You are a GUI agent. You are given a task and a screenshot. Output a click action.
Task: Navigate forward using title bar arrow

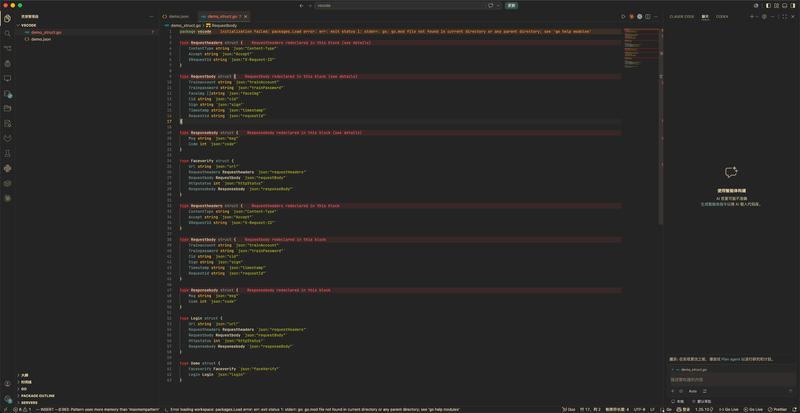pos(309,5)
